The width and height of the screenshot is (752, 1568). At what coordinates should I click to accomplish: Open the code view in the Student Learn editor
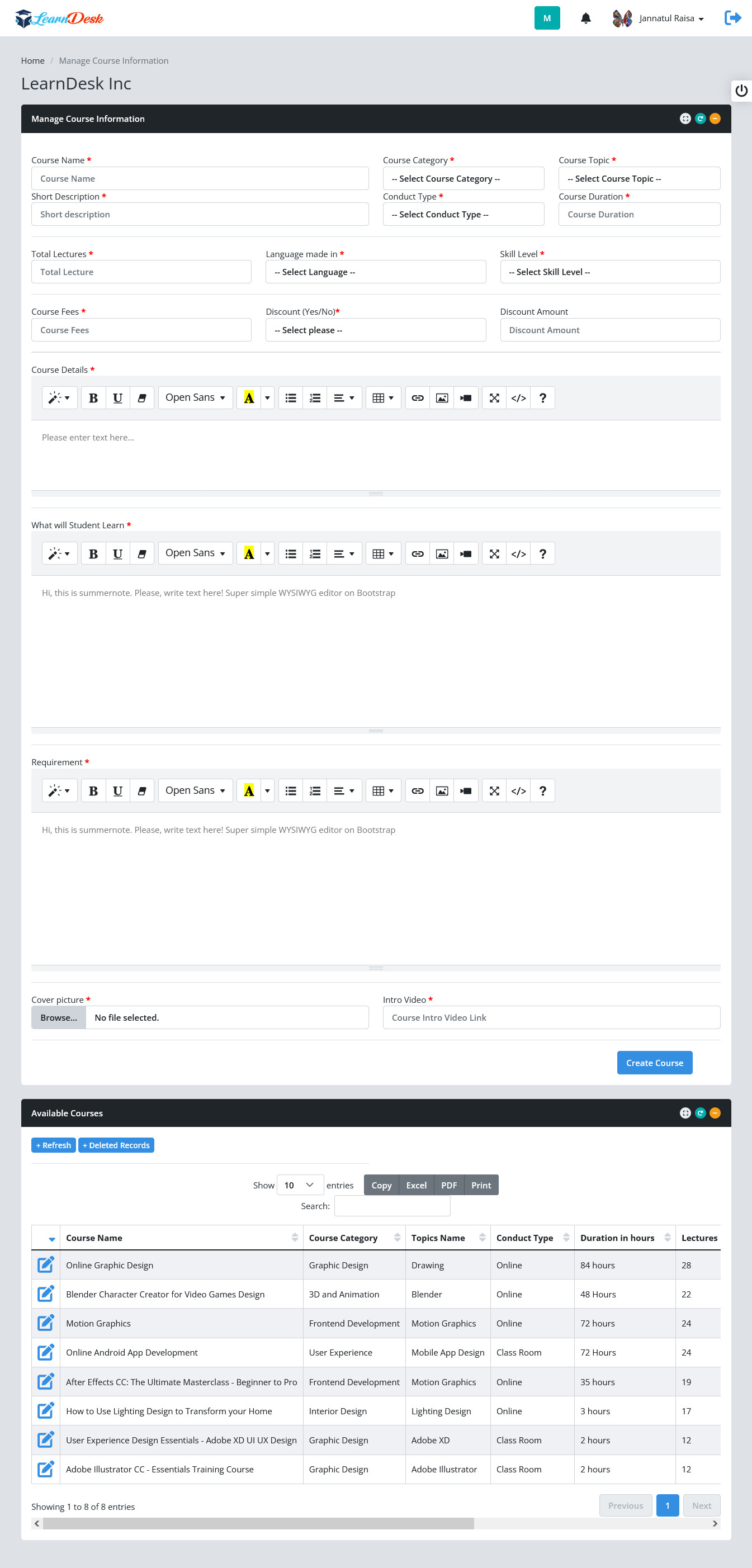(x=518, y=554)
